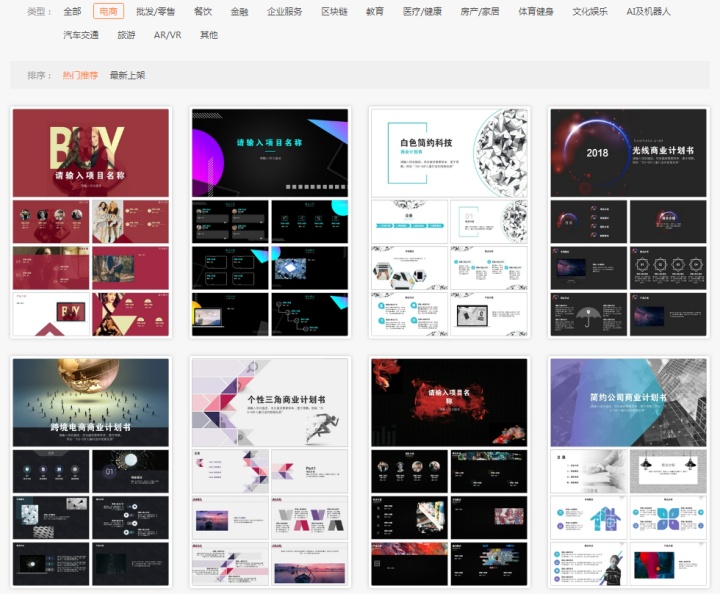Choose the 金融 category
The height and width of the screenshot is (594, 720).
pyautogui.click(x=239, y=11)
